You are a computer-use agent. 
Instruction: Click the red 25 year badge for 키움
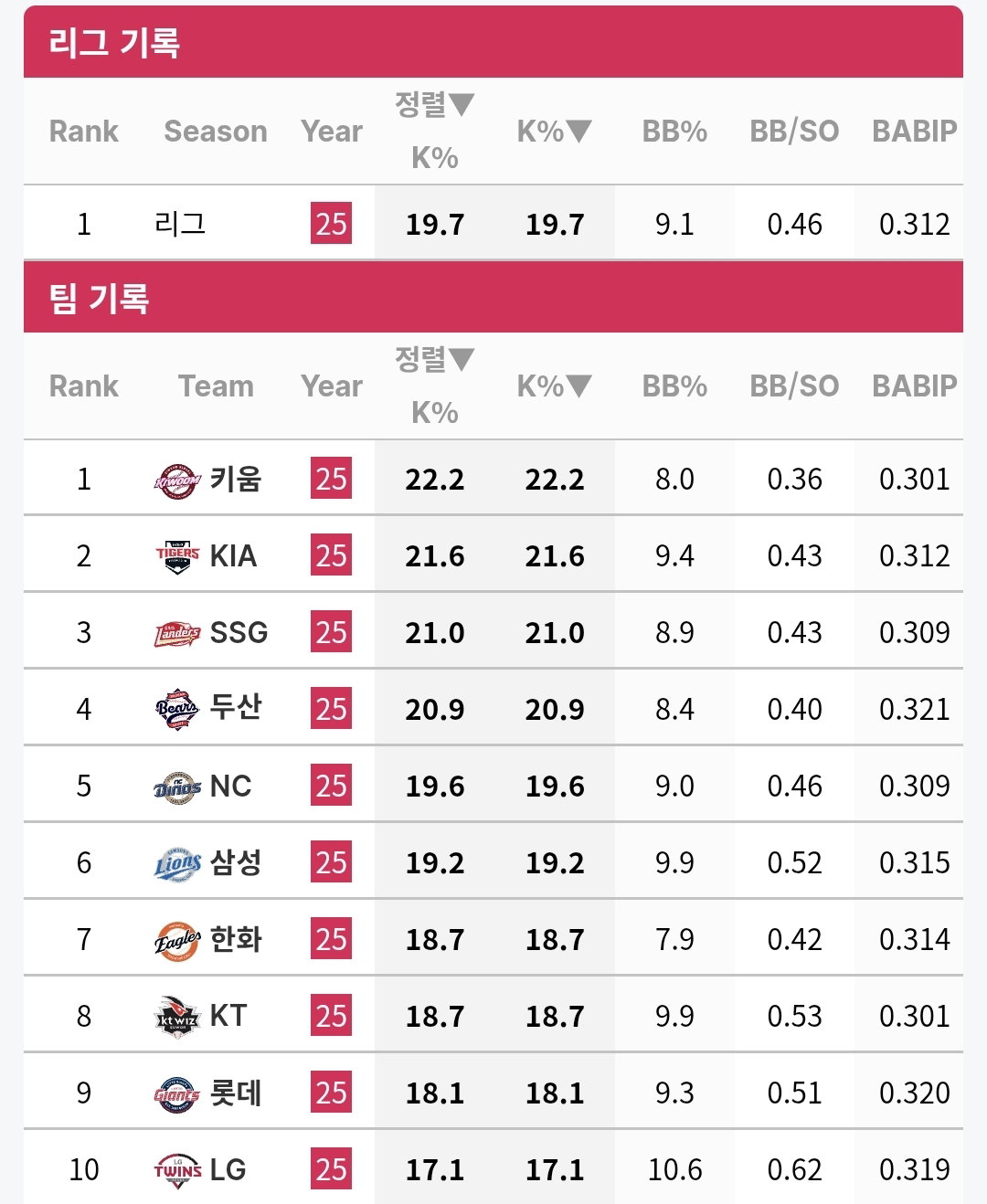coord(331,479)
